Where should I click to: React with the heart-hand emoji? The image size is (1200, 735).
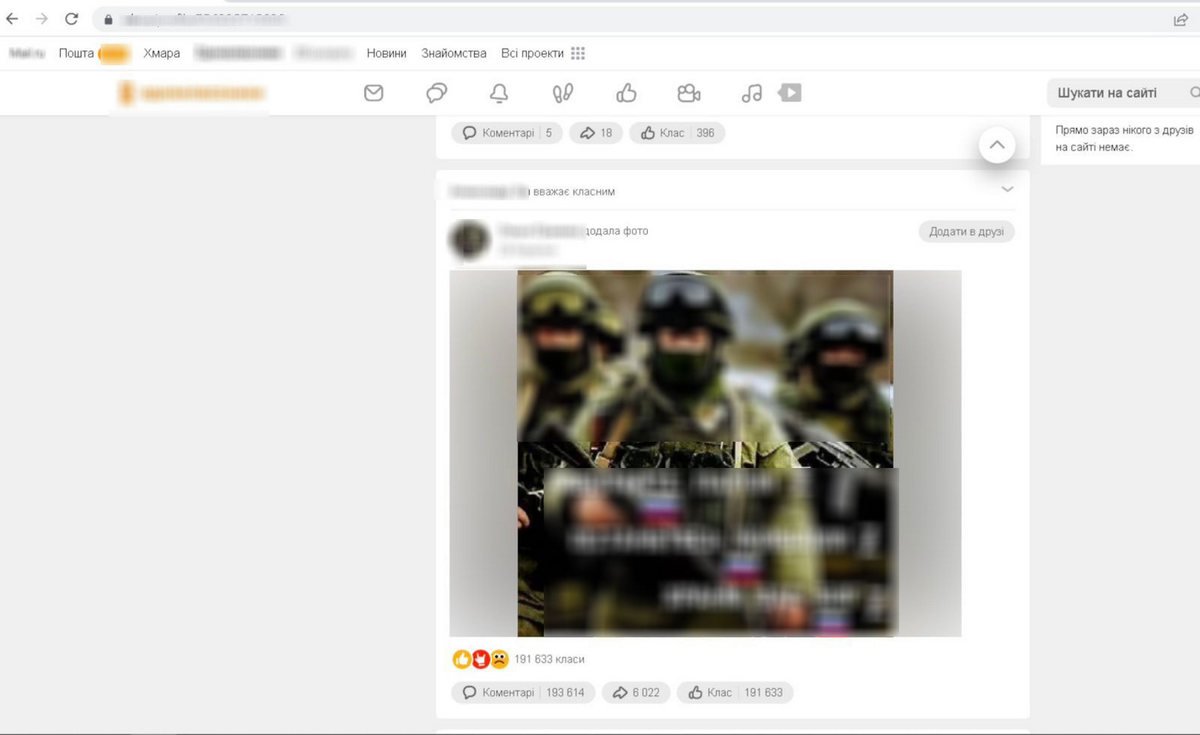[479, 658]
